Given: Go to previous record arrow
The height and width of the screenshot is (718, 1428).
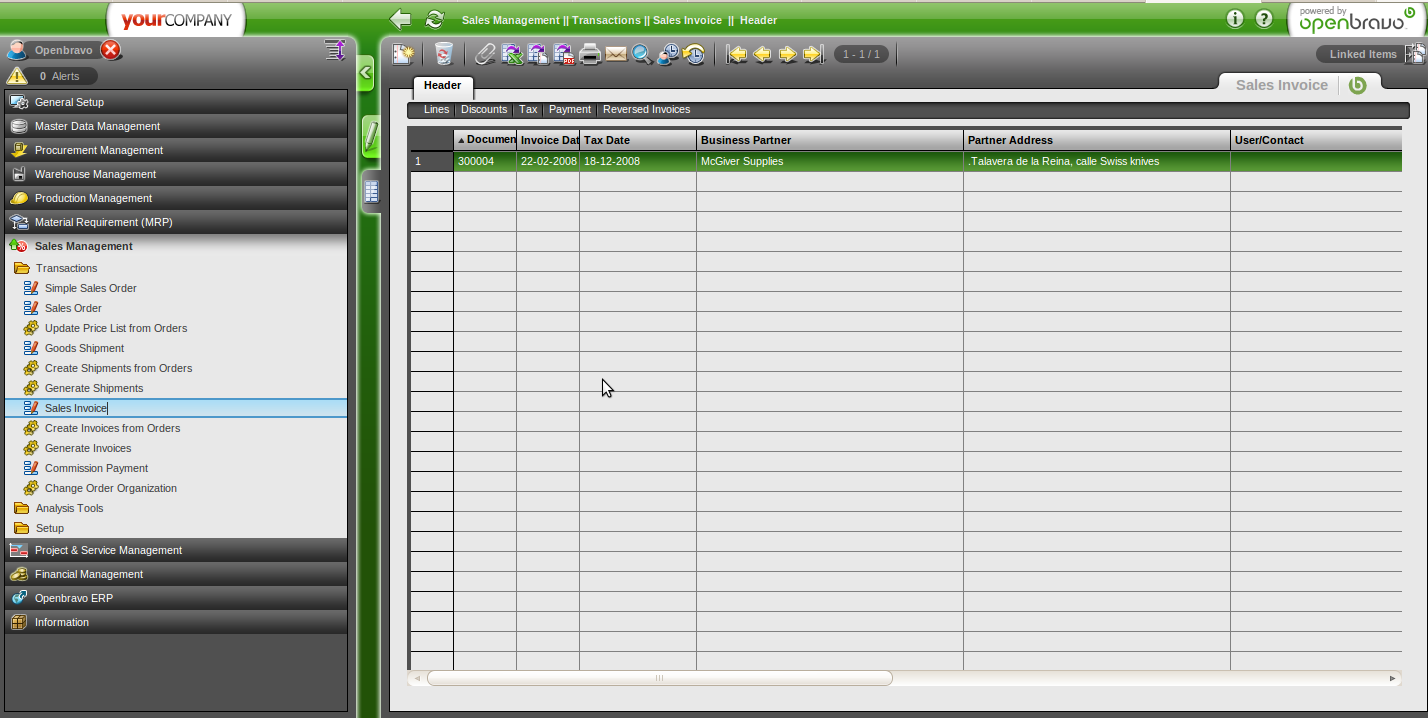Looking at the screenshot, I should point(762,54).
